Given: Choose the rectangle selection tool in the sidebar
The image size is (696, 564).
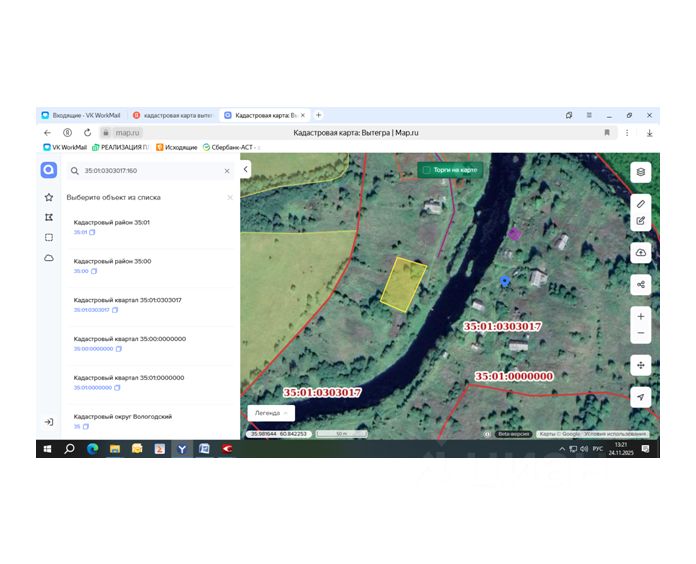Looking at the screenshot, I should coord(49,237).
